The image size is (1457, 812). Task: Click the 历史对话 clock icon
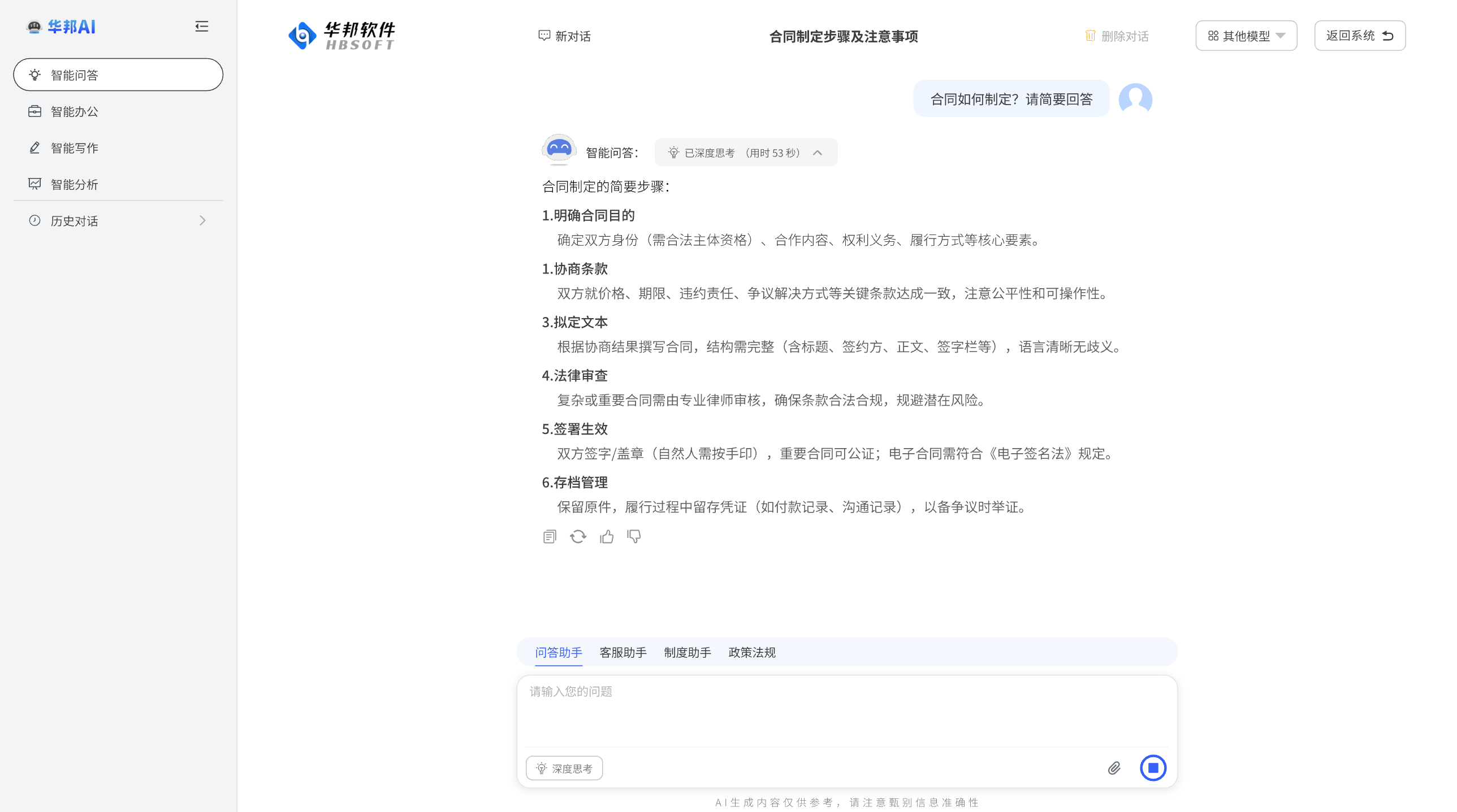coord(34,220)
